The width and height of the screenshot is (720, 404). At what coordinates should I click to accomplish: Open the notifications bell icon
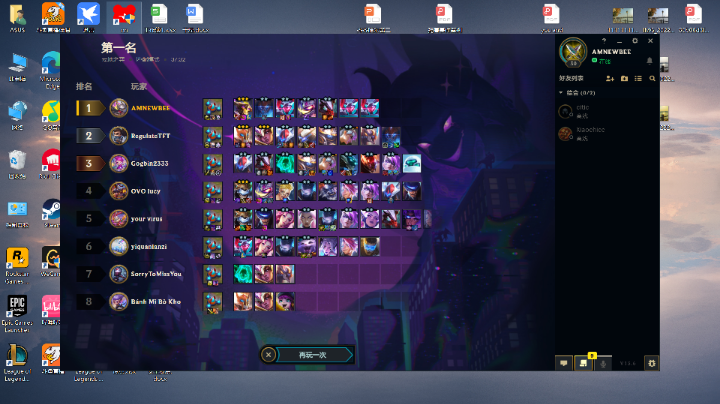tap(649, 61)
